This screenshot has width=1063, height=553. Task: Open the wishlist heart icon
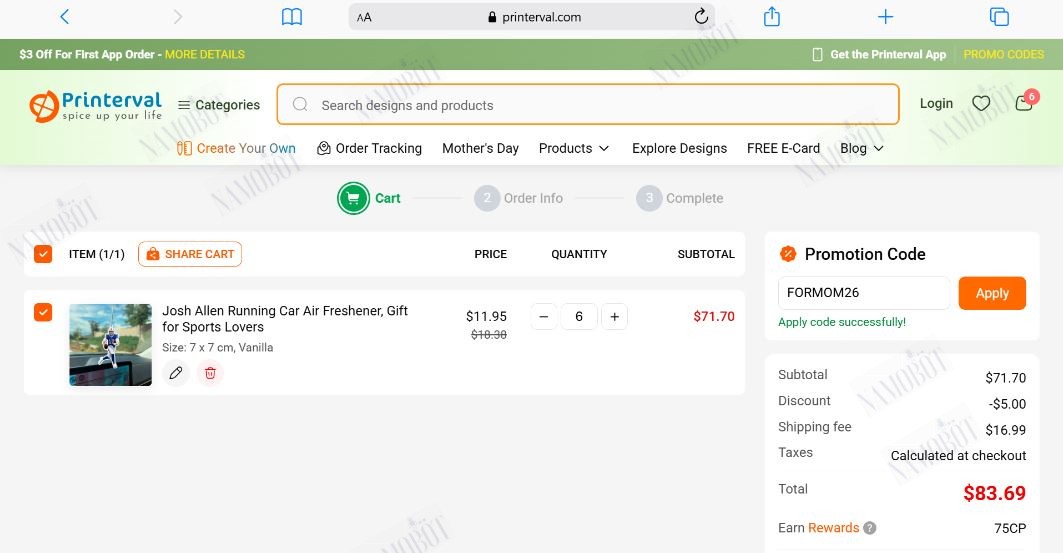(x=981, y=104)
